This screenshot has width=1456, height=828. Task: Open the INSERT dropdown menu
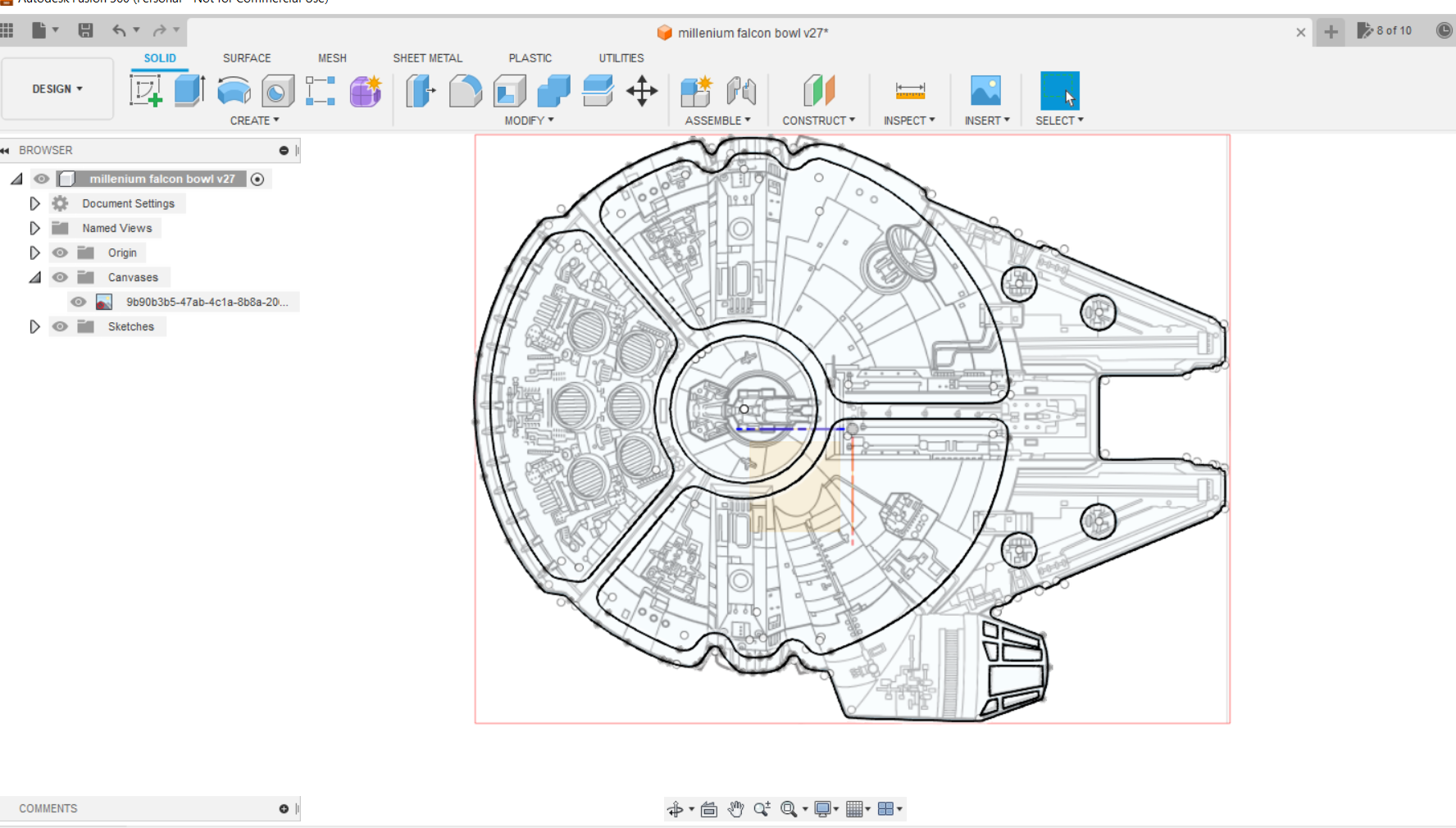pos(987,121)
